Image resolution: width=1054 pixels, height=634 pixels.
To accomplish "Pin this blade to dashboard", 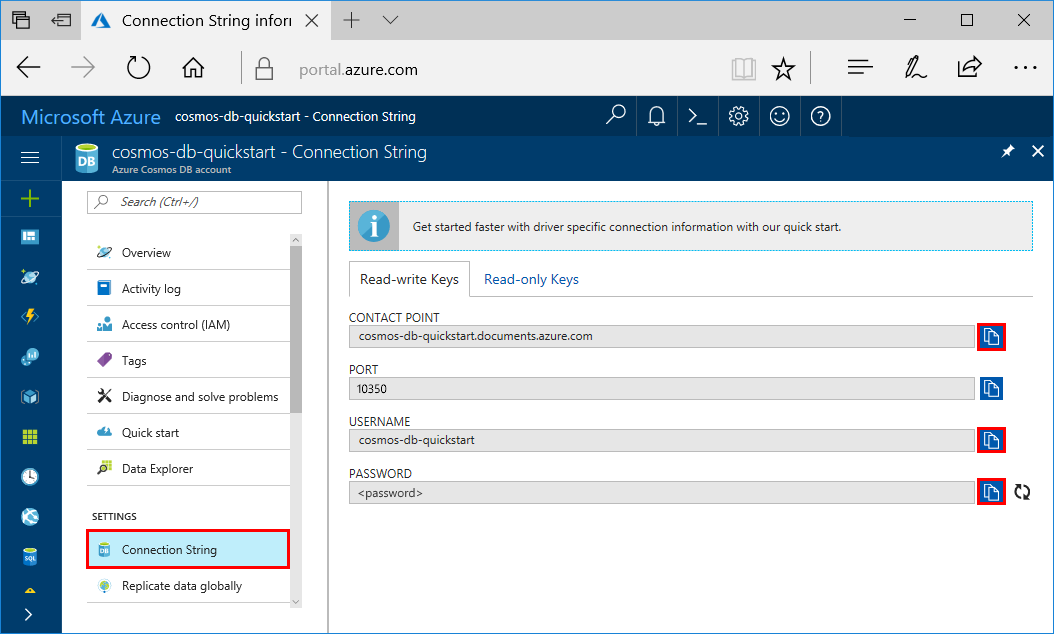I will pyautogui.click(x=1008, y=151).
